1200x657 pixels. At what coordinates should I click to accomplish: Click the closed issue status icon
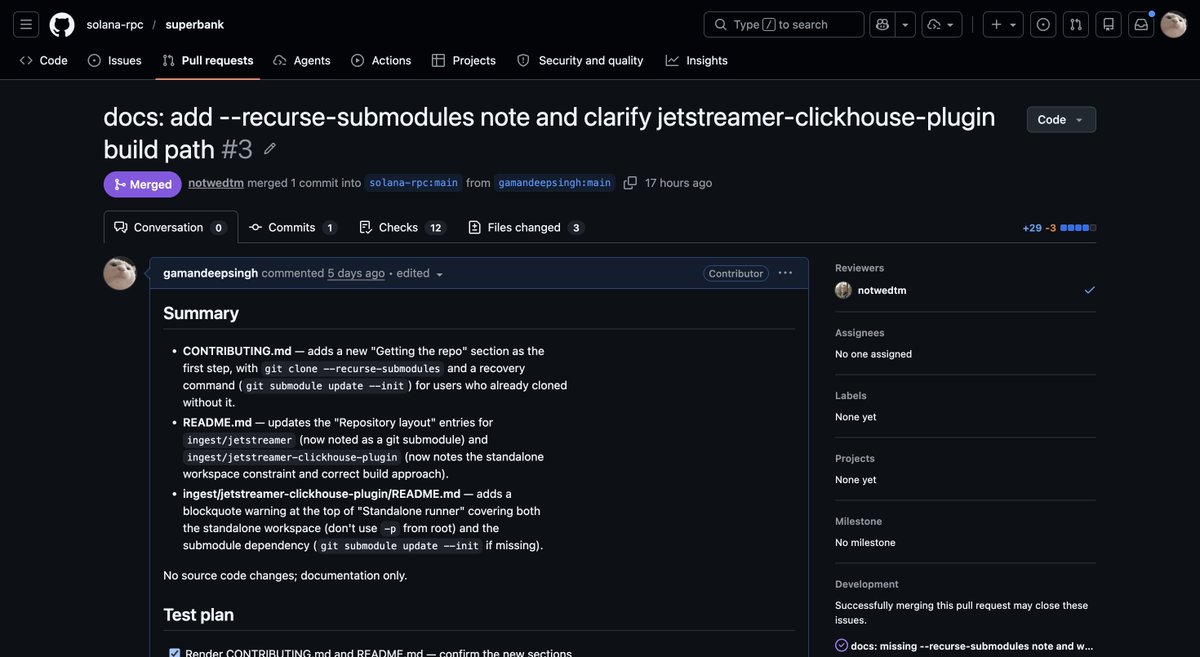(841, 646)
